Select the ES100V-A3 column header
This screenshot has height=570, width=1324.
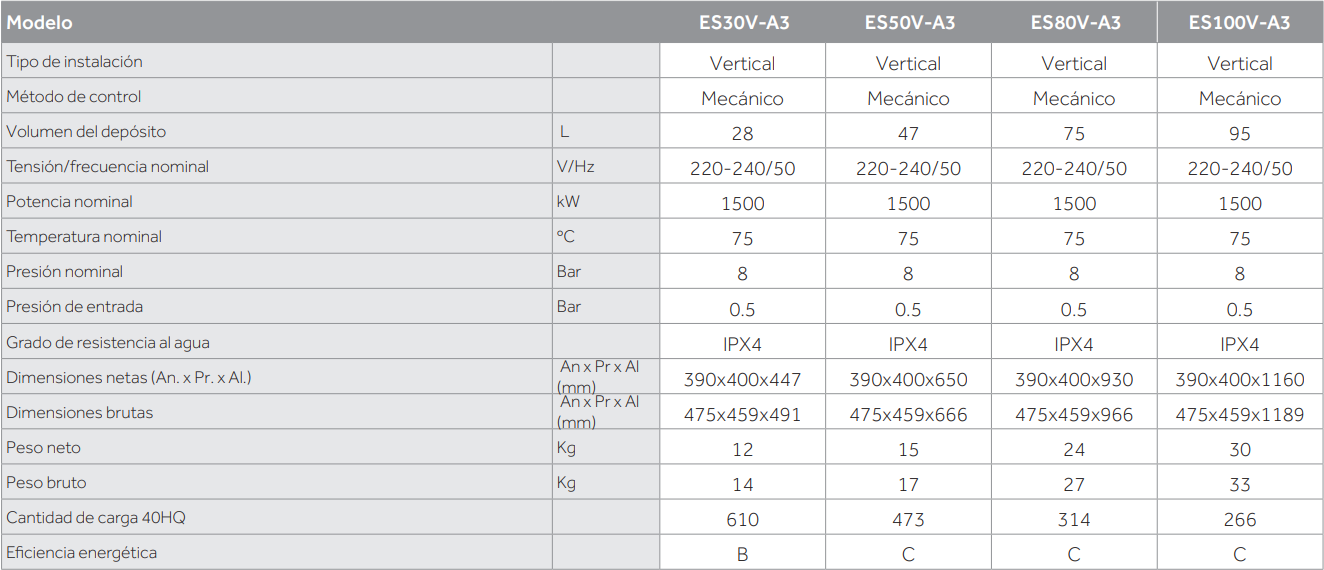point(1239,23)
